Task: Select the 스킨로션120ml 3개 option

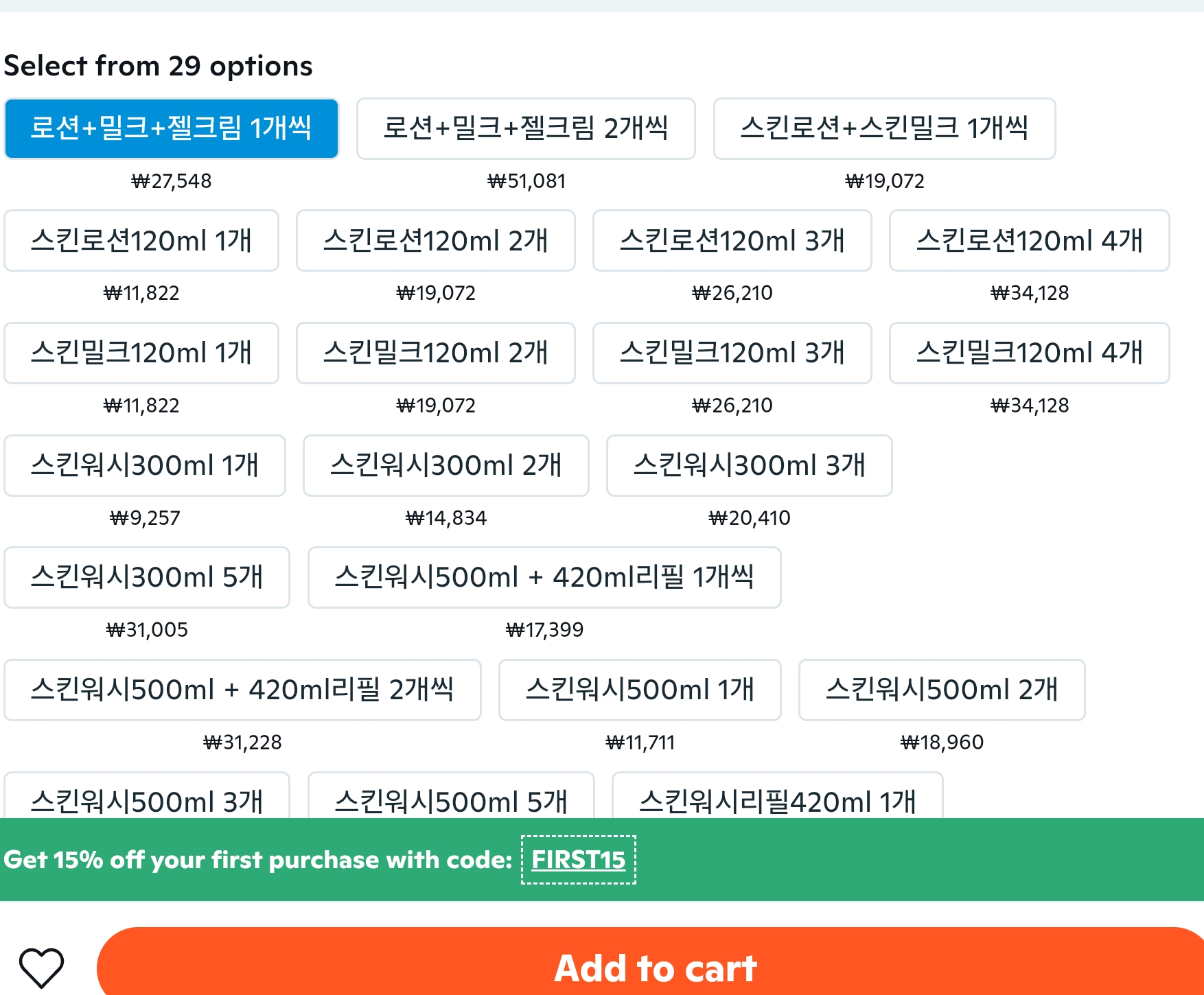Action: coord(732,241)
